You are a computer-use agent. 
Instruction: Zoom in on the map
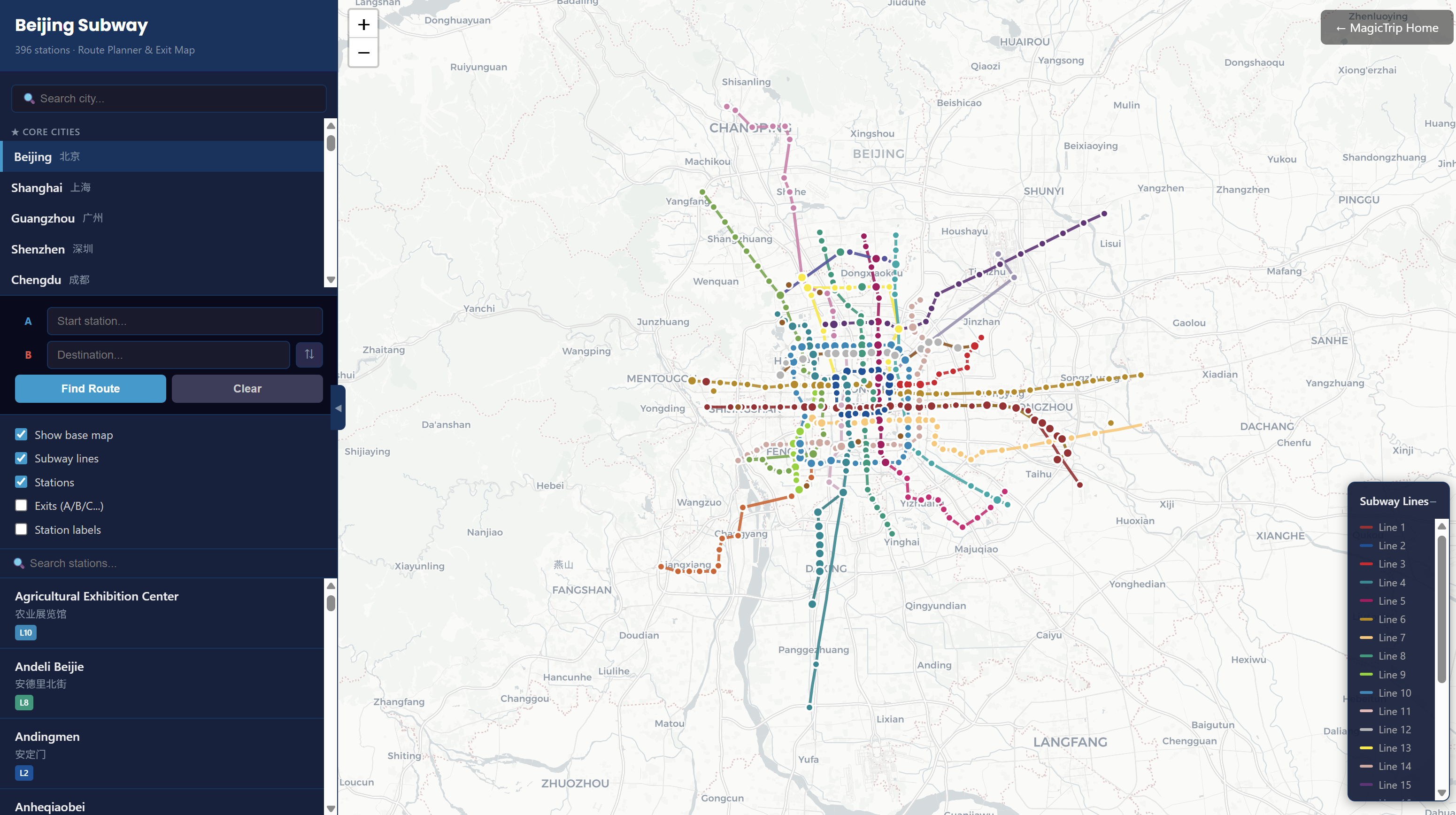point(363,25)
